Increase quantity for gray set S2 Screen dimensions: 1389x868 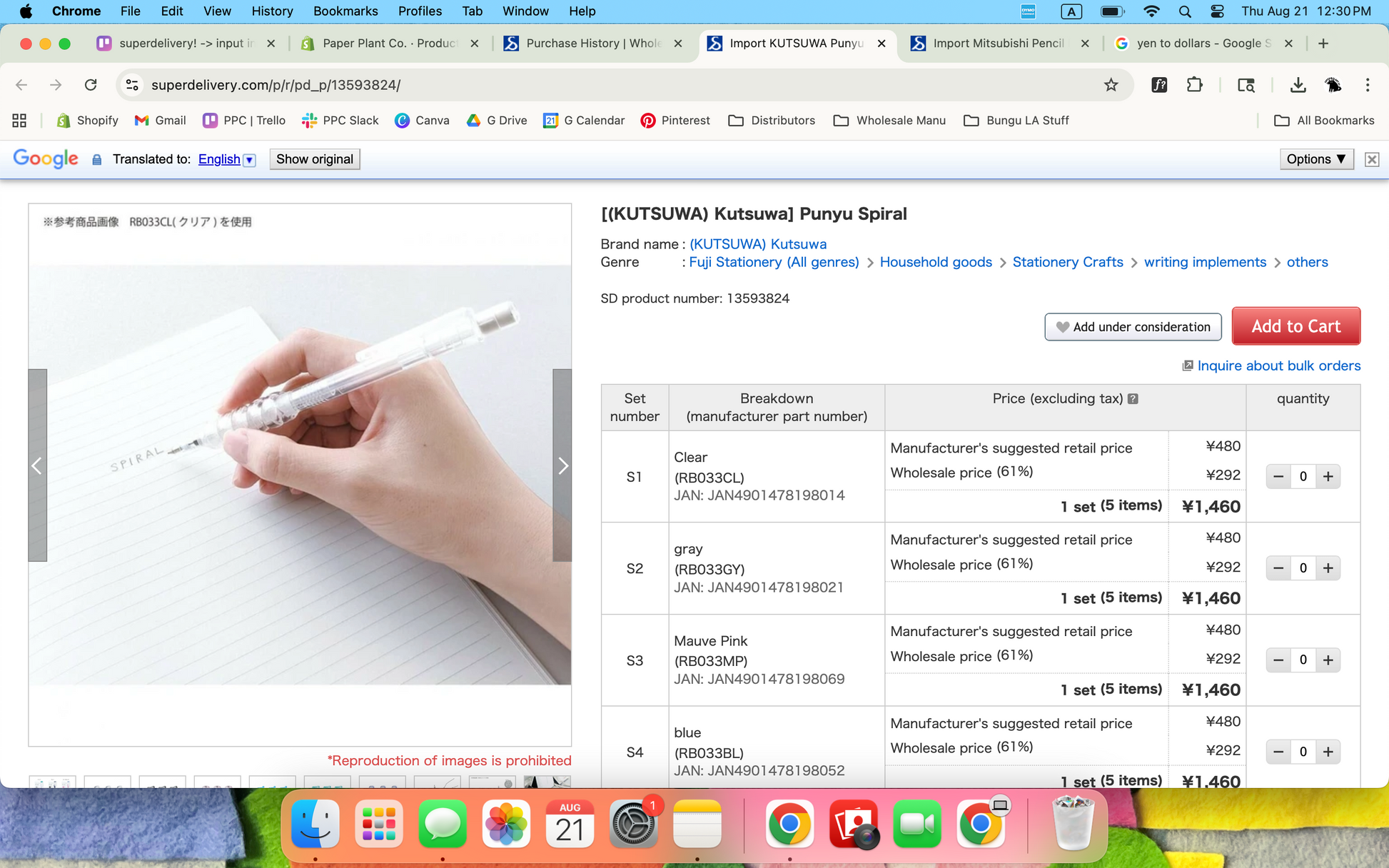1328,568
